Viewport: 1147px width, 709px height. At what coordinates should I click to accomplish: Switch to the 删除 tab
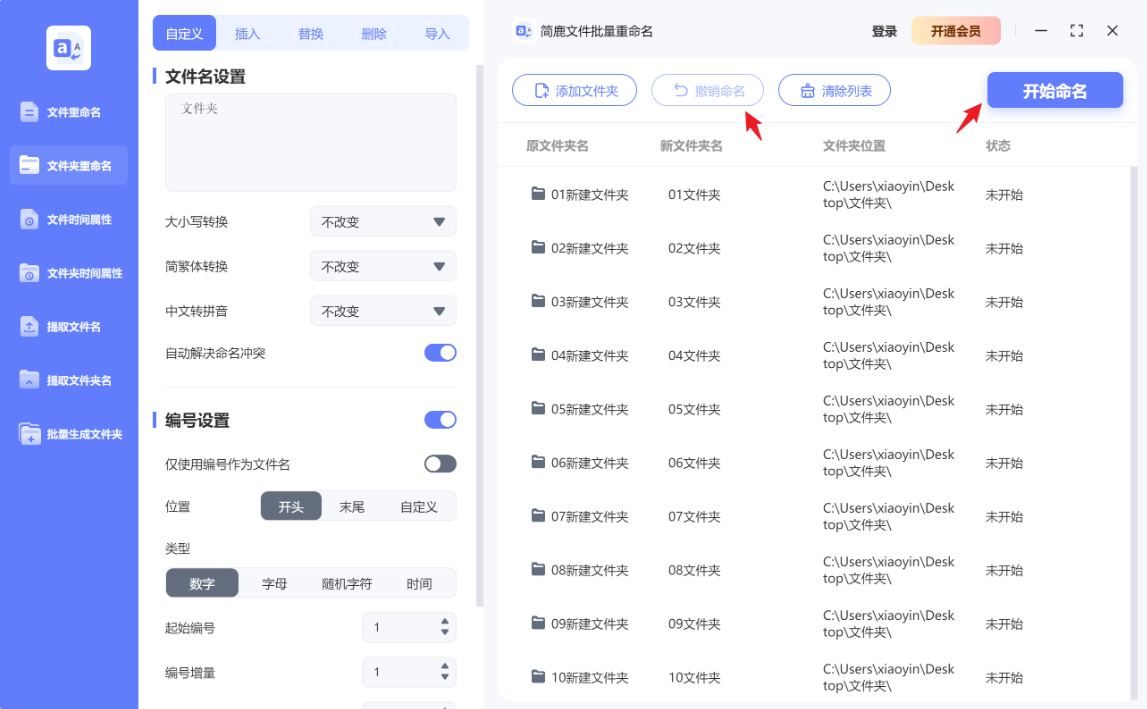pyautogui.click(x=374, y=34)
